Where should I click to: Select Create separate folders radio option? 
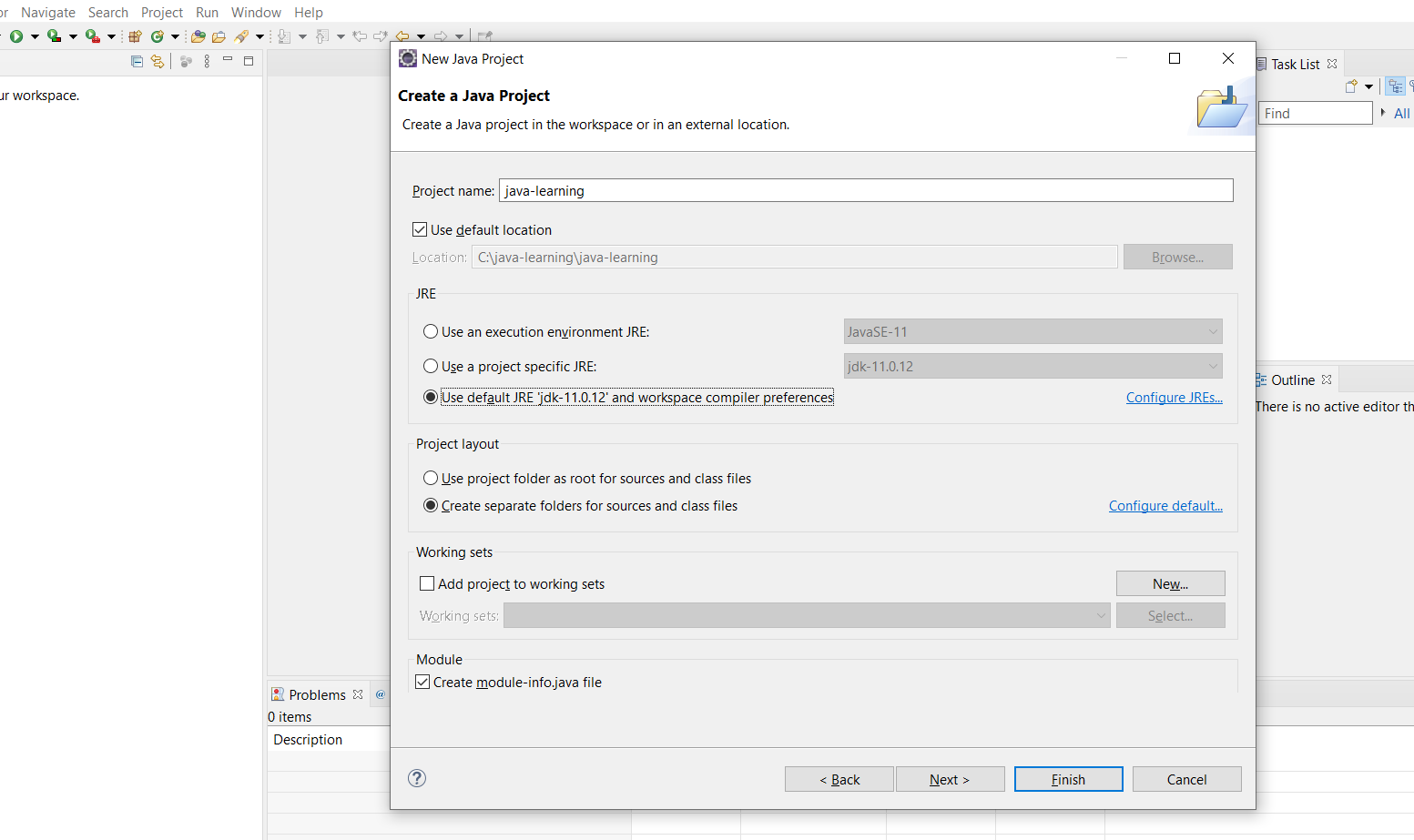[431, 505]
